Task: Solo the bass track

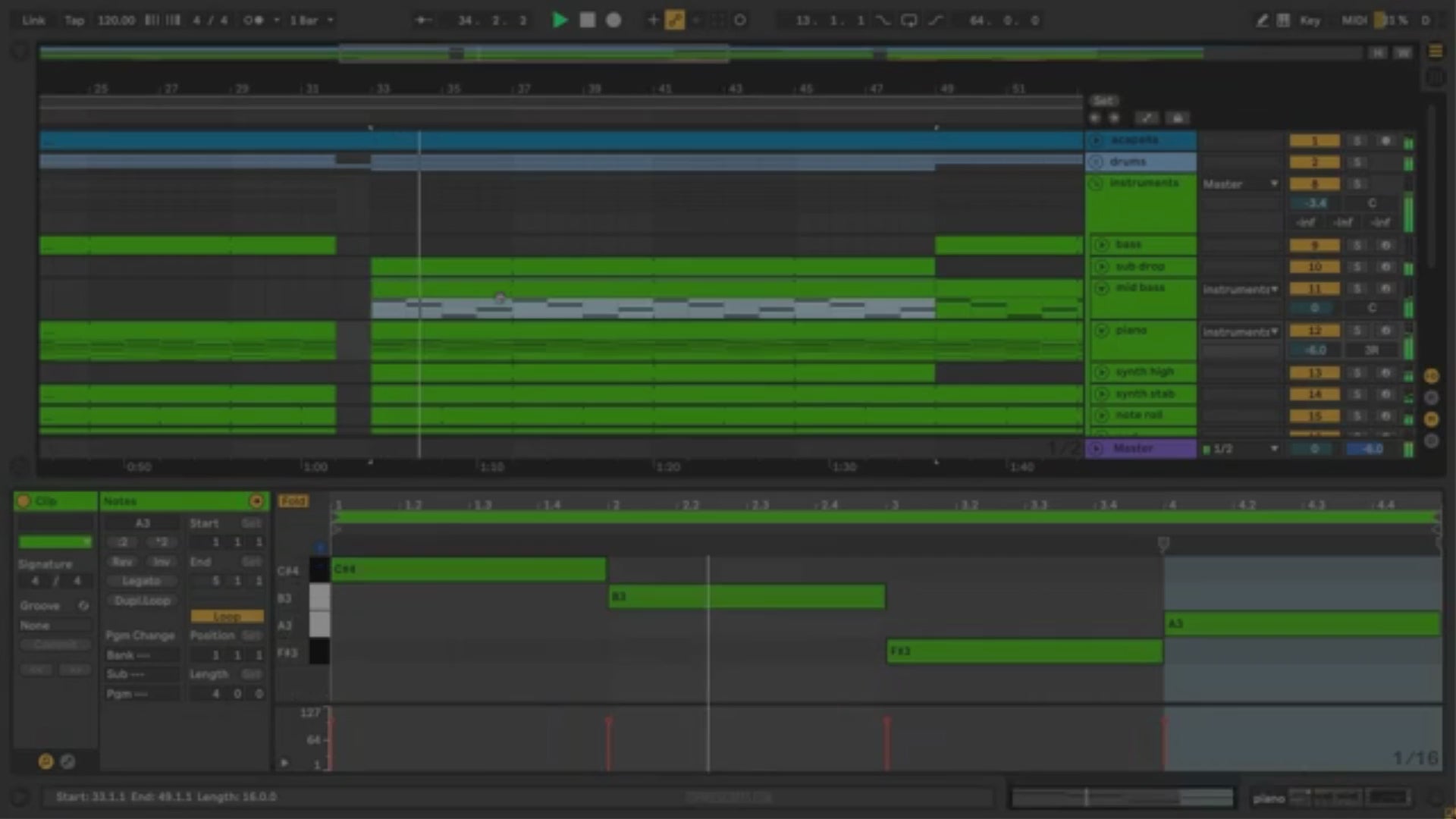Action: pyautogui.click(x=1357, y=245)
